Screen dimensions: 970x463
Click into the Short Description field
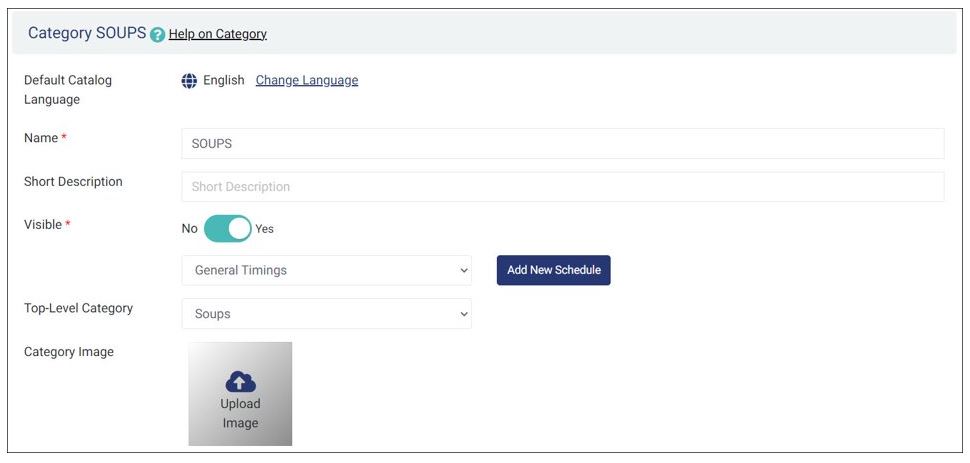pos(562,187)
